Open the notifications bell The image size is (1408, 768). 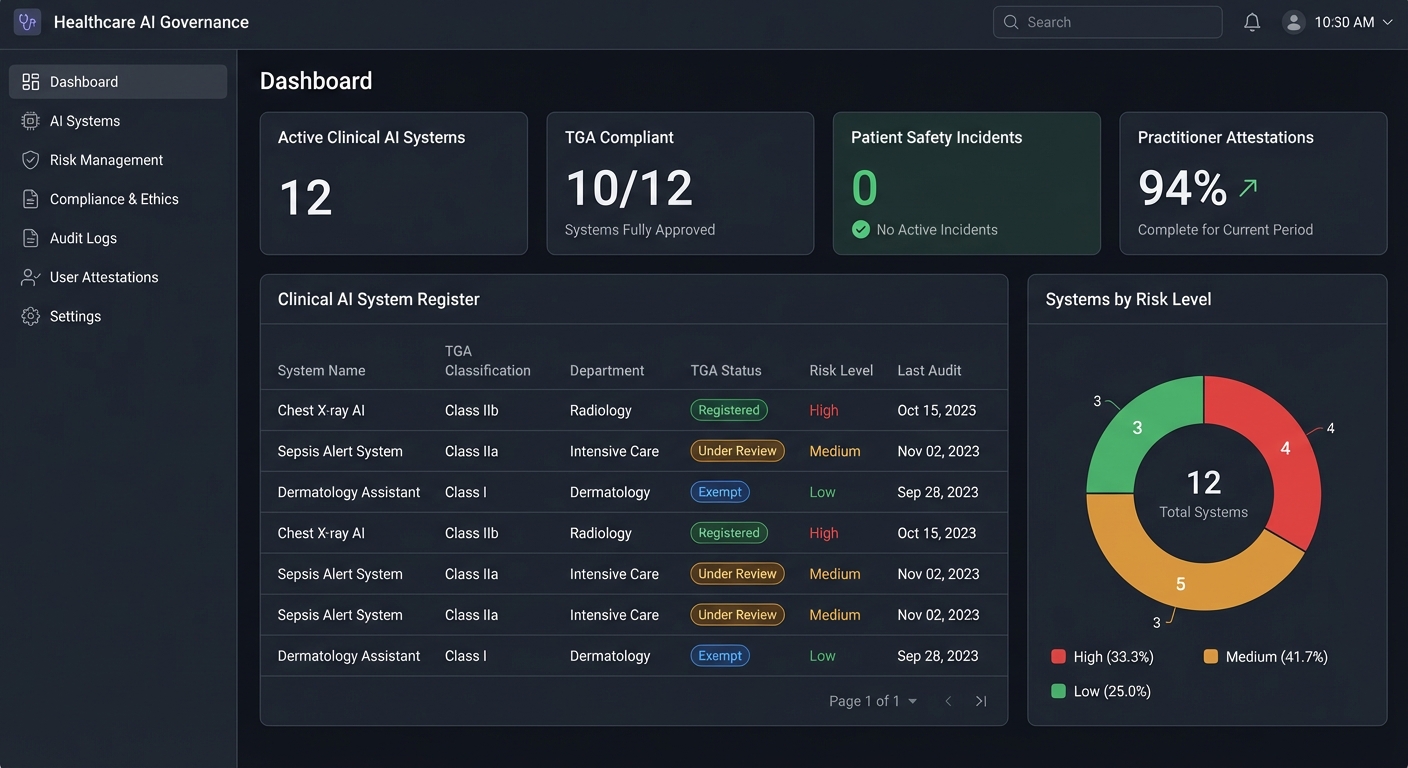[x=1252, y=21]
